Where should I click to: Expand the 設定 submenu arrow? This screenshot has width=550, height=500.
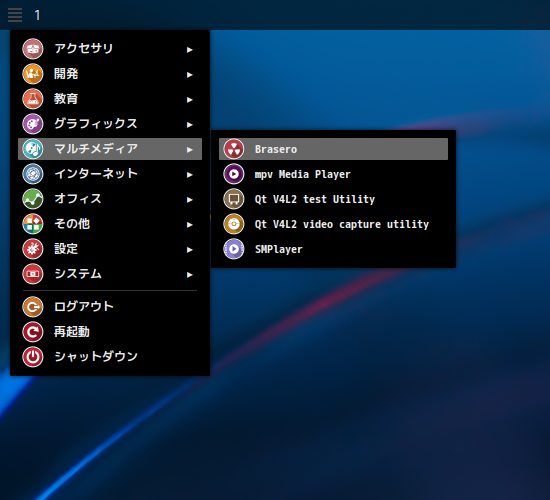tap(189, 250)
